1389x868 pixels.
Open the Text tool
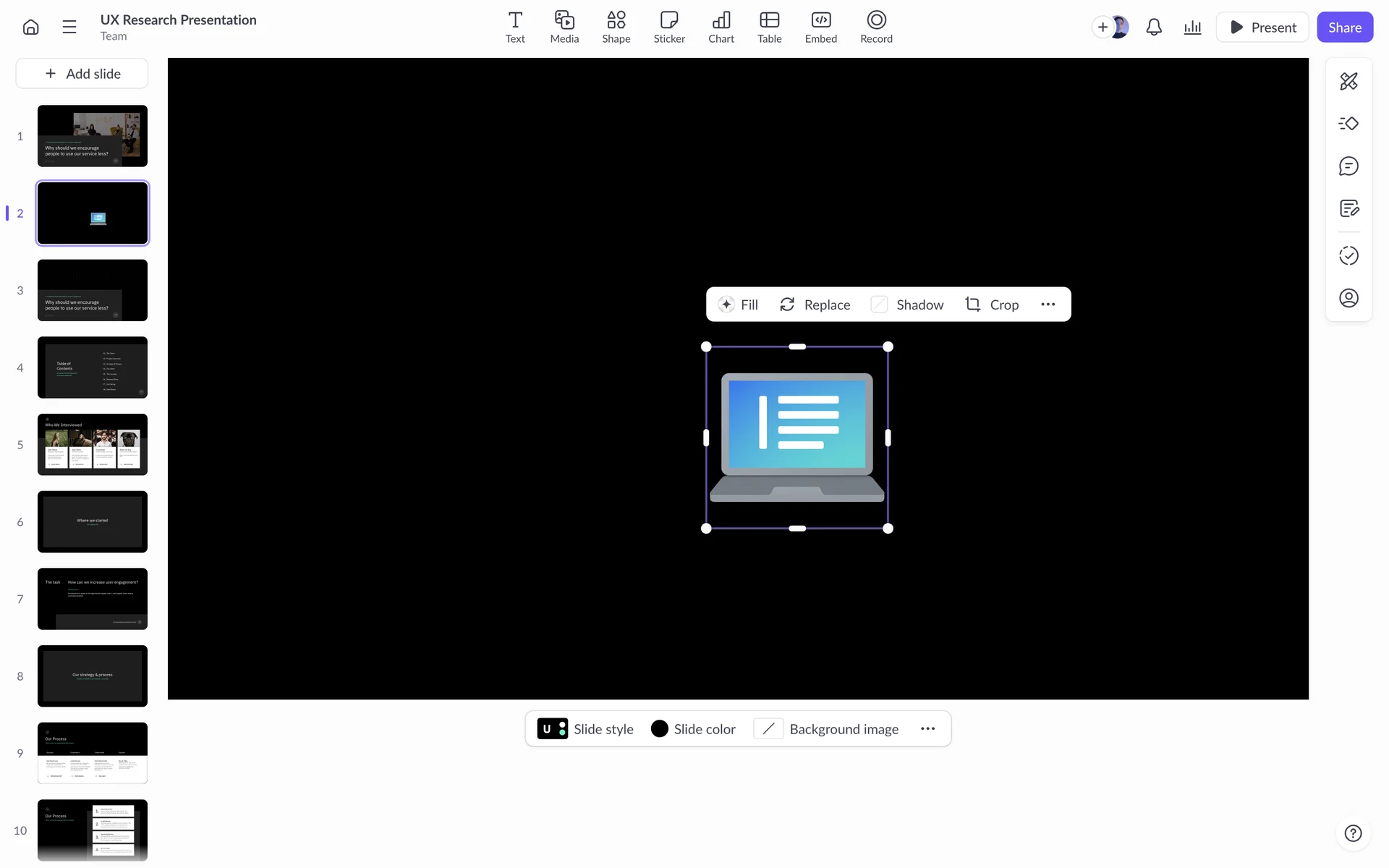coord(515,27)
